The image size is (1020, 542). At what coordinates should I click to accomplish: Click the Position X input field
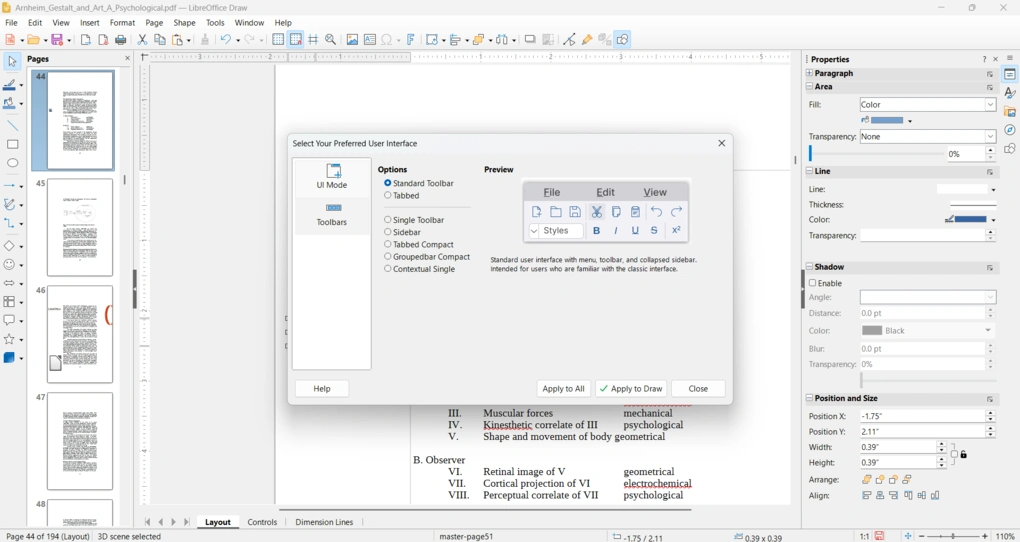(922, 416)
